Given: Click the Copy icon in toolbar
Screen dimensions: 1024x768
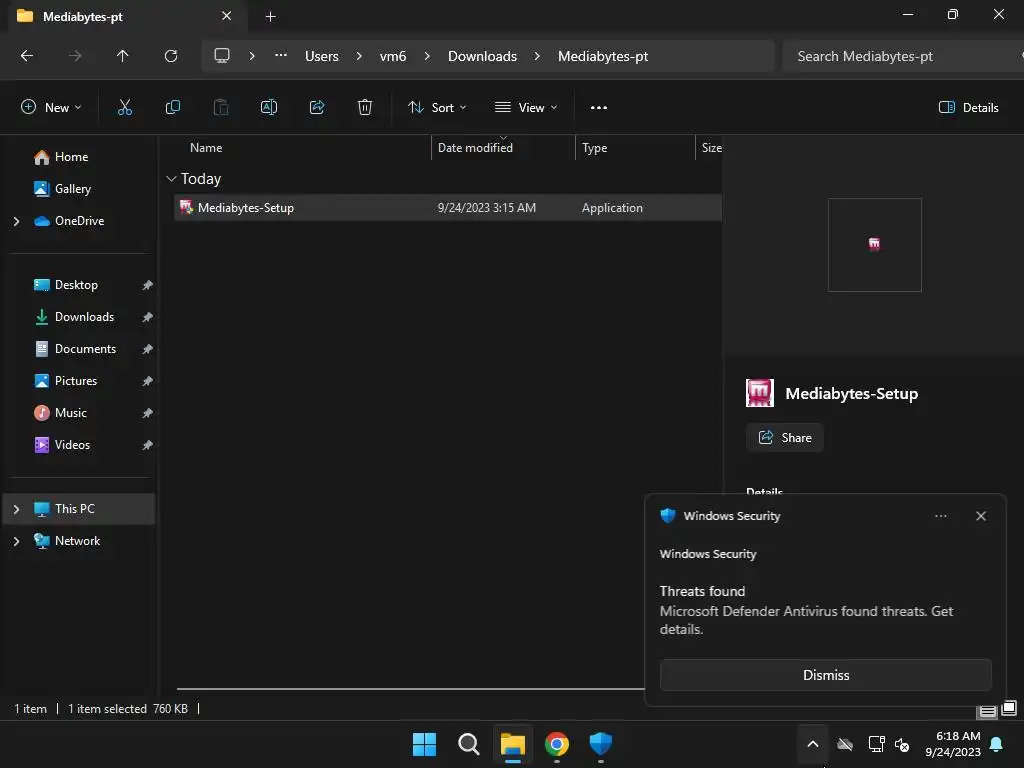Looking at the screenshot, I should click(172, 108).
